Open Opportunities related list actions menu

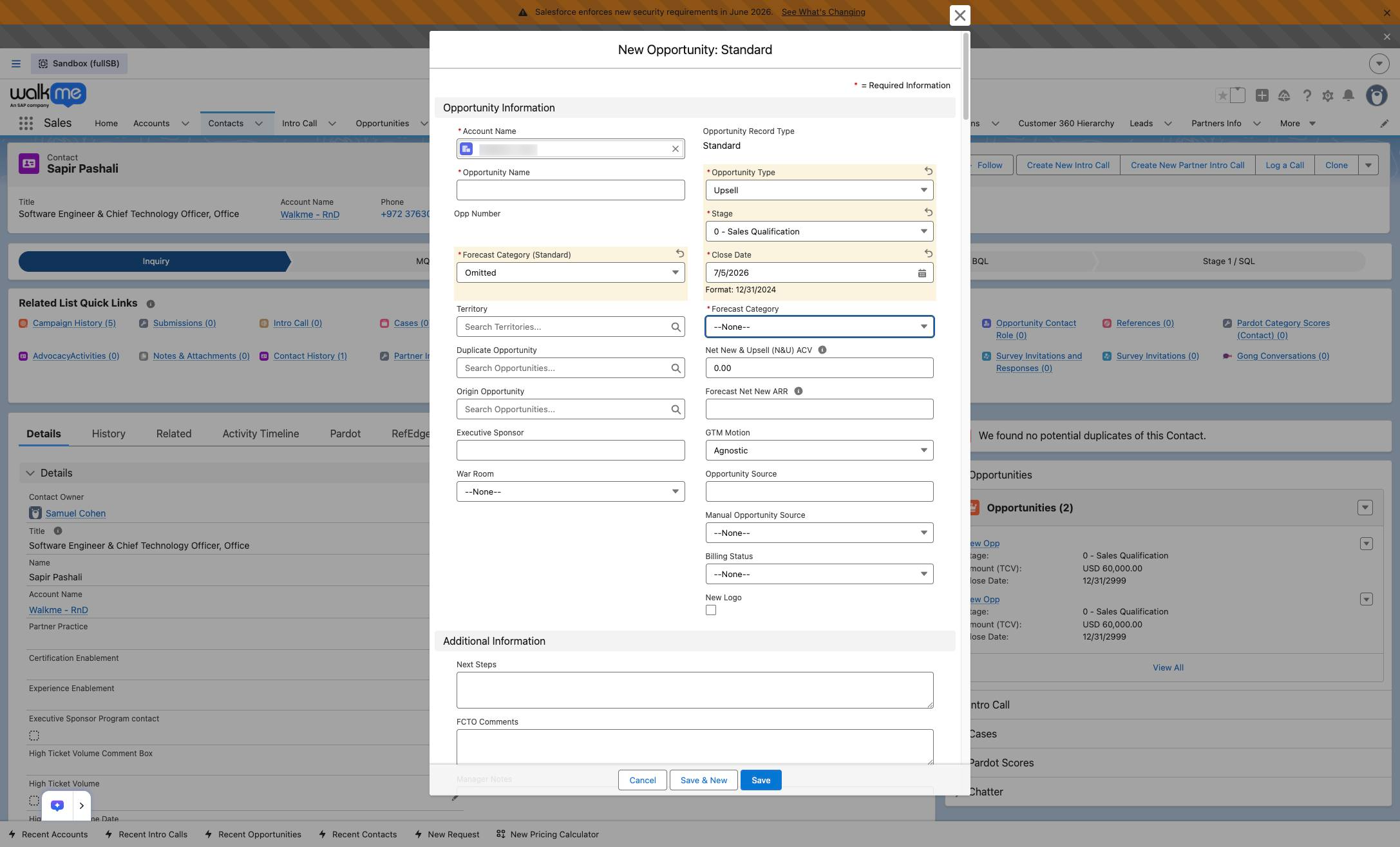pos(1365,508)
